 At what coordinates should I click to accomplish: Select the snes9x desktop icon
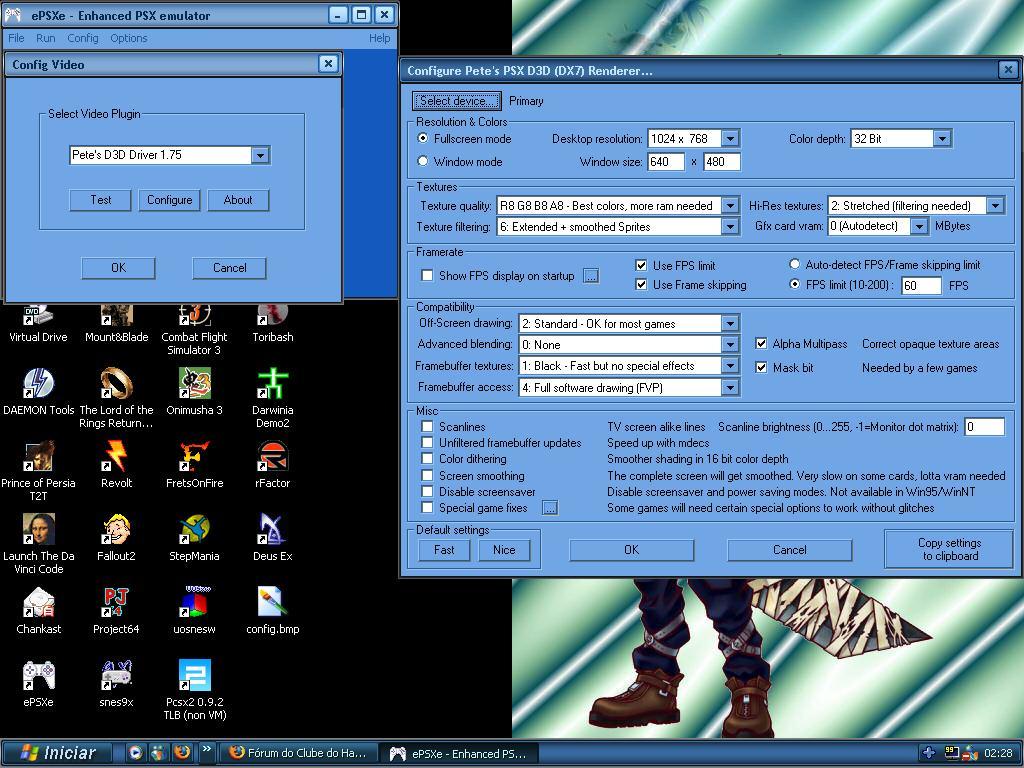pos(116,684)
